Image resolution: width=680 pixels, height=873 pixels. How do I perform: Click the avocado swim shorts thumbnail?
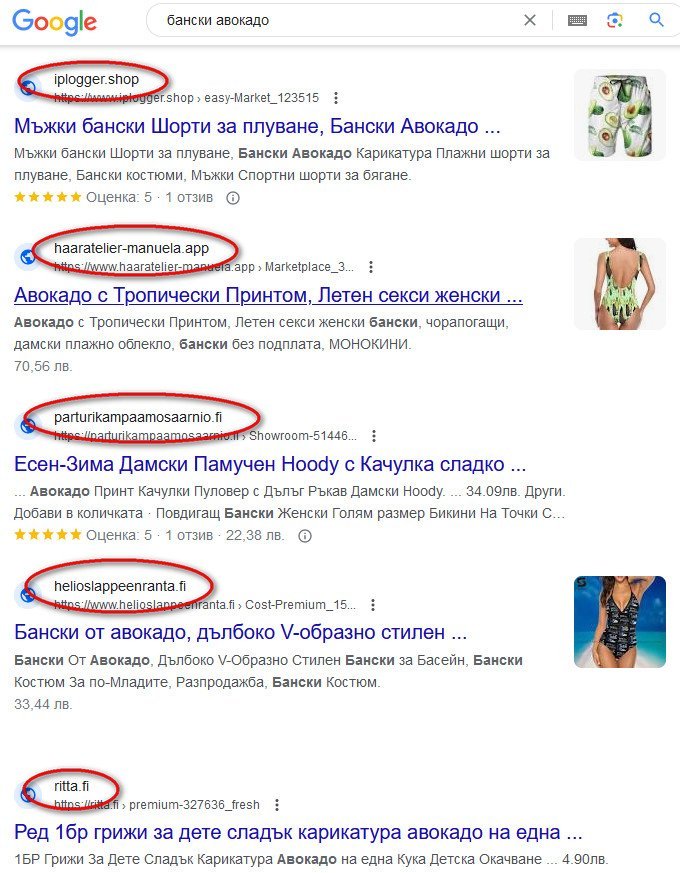pos(620,115)
